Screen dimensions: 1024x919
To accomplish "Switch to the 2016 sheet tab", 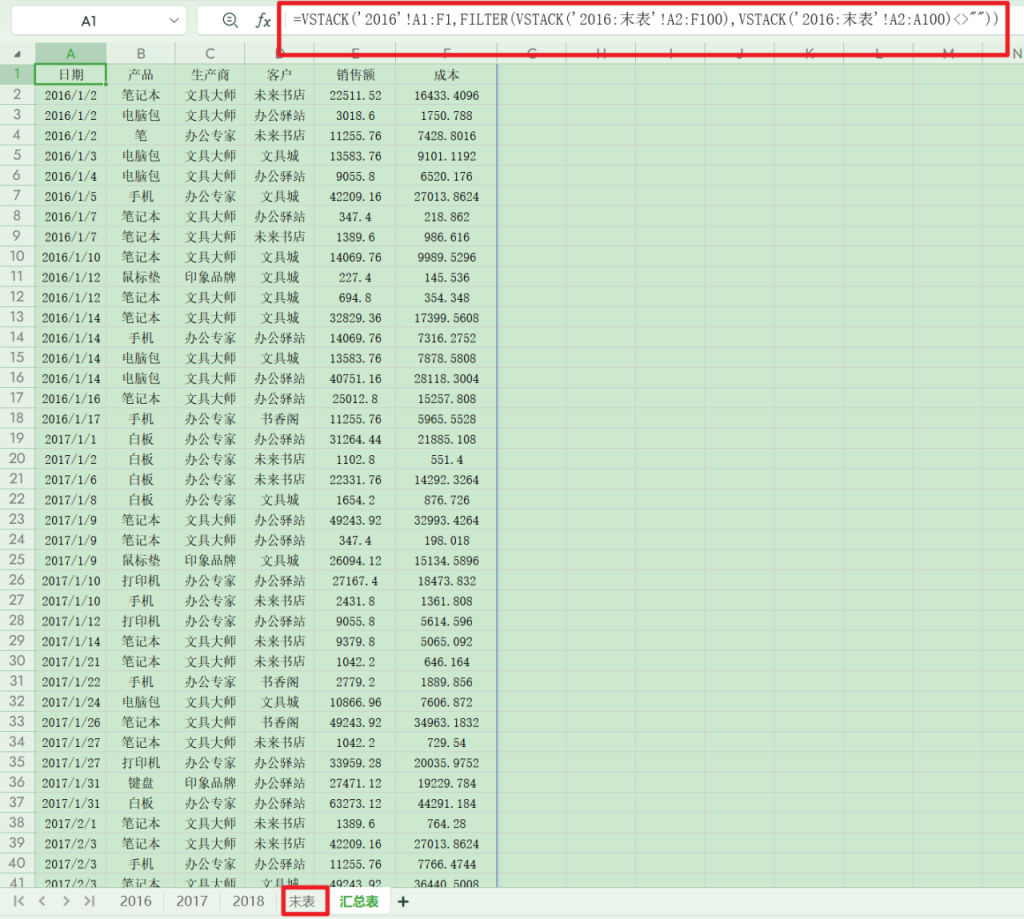I will coord(136,901).
